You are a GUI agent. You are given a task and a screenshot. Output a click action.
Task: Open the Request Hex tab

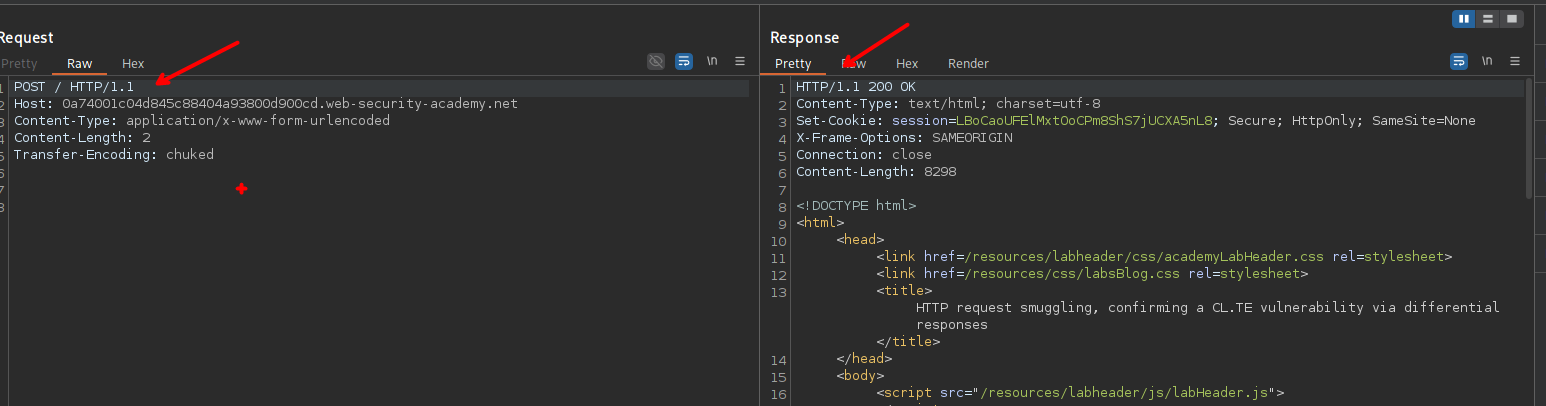[x=133, y=63]
